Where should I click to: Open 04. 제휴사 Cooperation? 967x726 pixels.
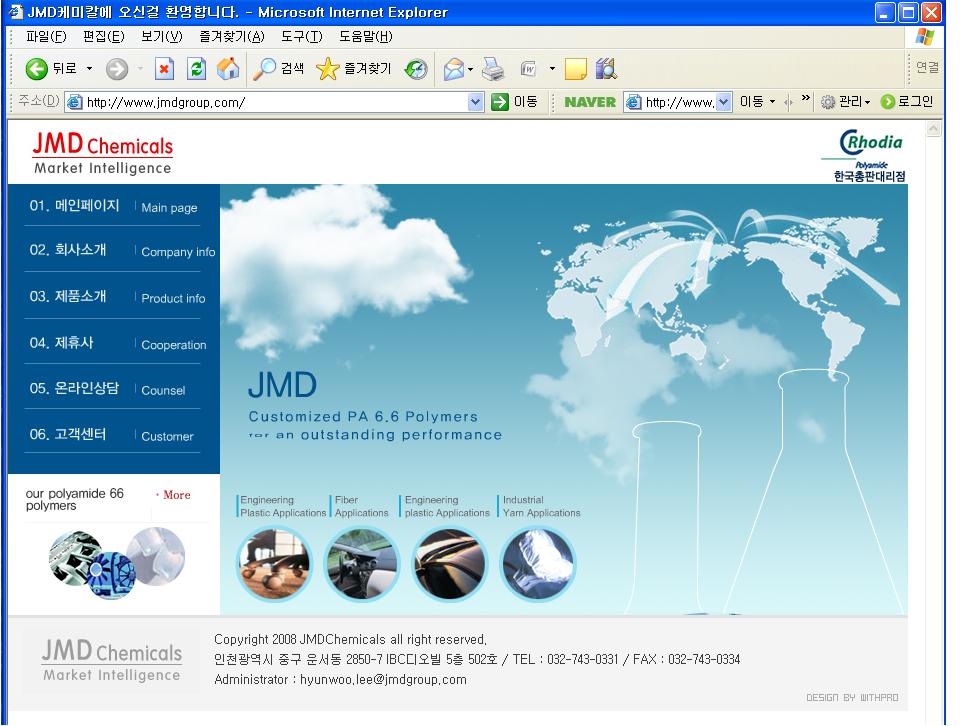tap(117, 343)
